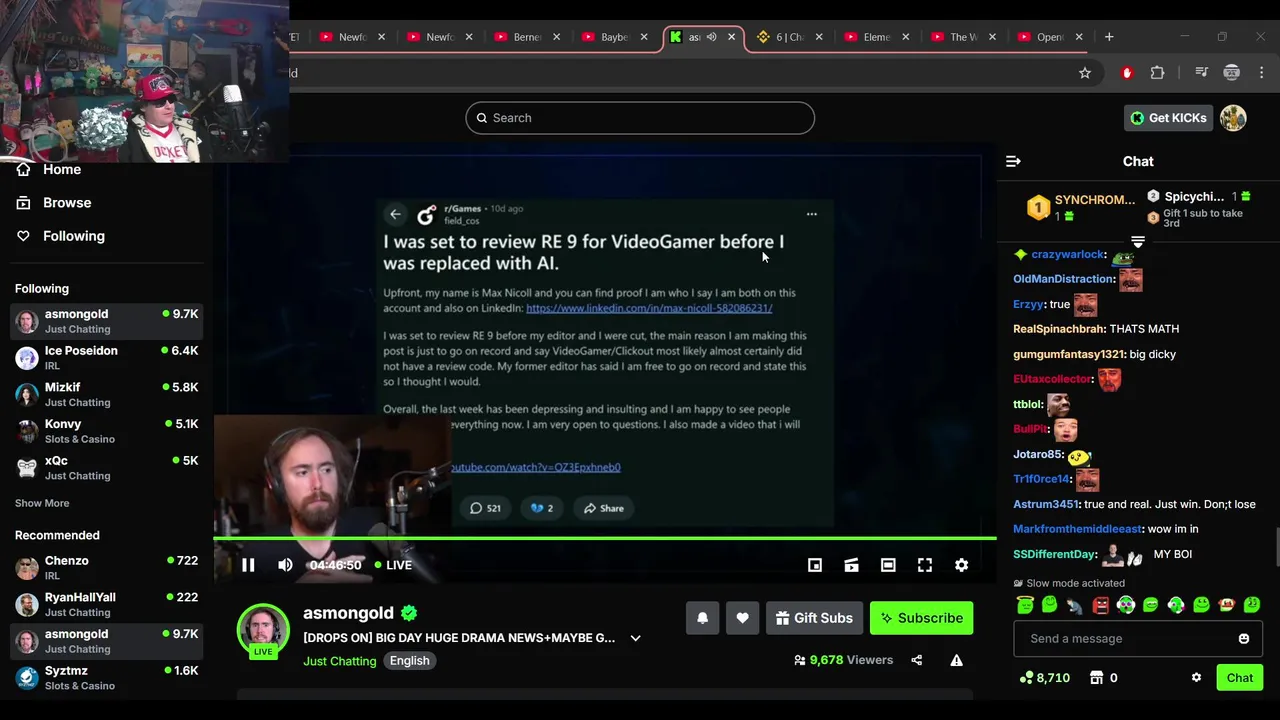Viewport: 1280px width, 720px height.
Task: Switch to the Berner YouTube tab
Action: pyautogui.click(x=526, y=37)
